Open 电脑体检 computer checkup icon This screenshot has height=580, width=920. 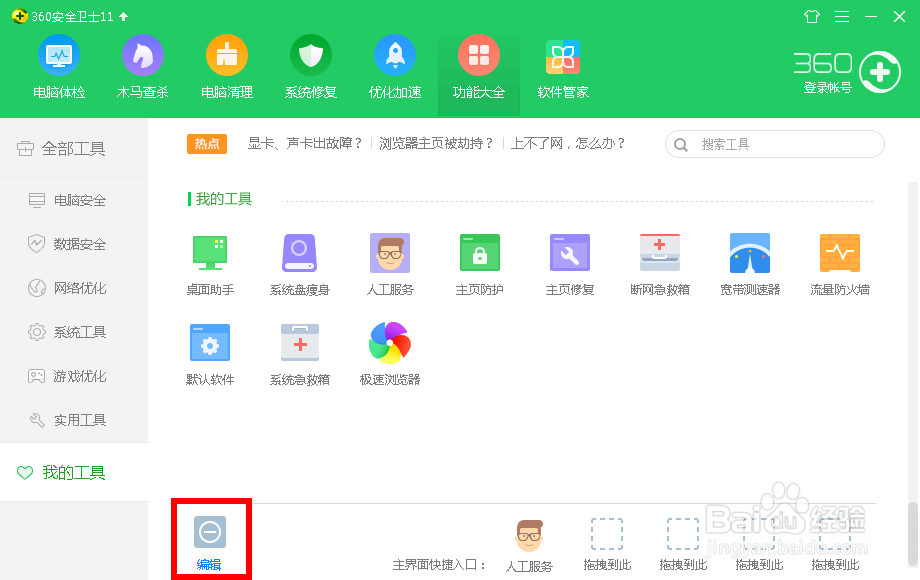59,56
